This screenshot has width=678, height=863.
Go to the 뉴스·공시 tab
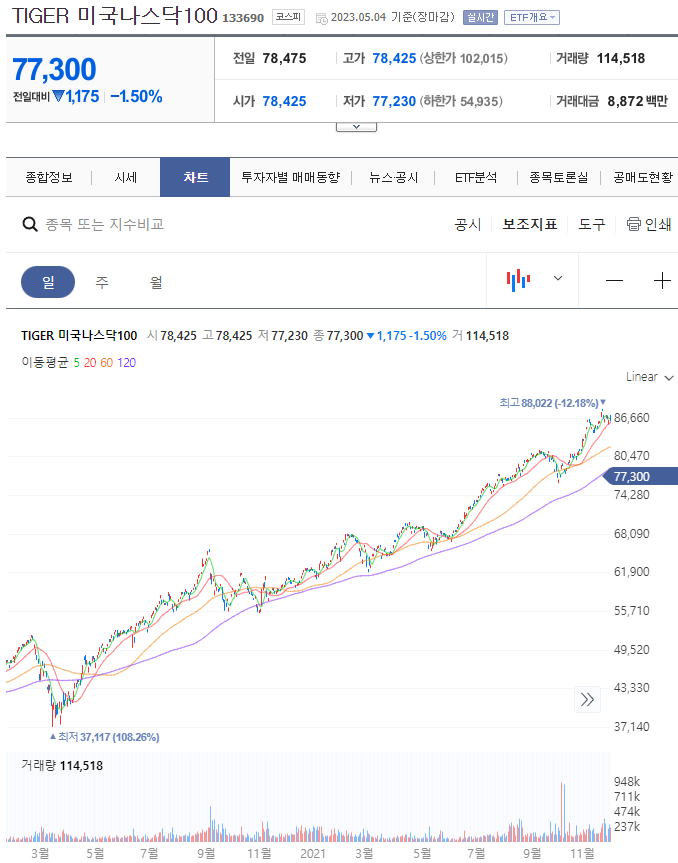[393, 177]
